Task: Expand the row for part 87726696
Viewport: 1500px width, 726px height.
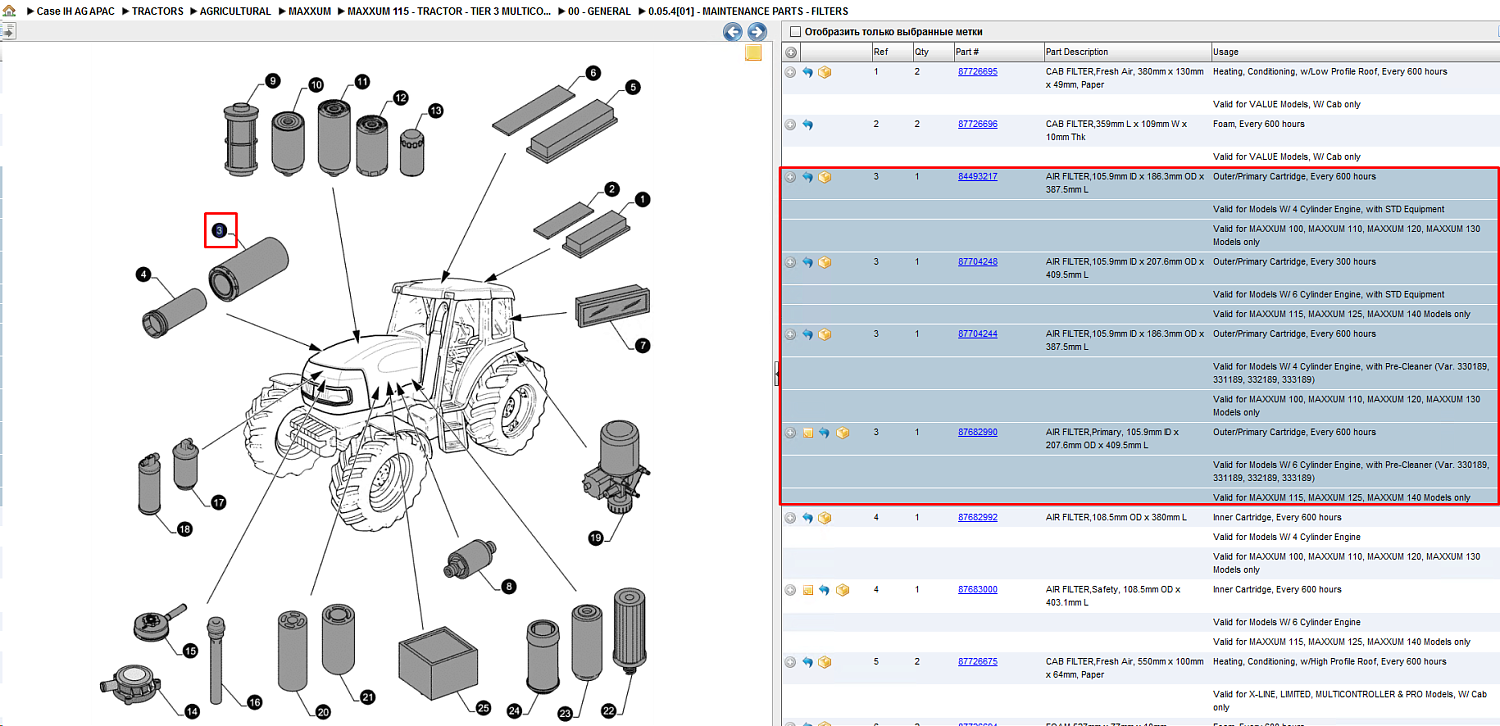Action: [x=791, y=125]
